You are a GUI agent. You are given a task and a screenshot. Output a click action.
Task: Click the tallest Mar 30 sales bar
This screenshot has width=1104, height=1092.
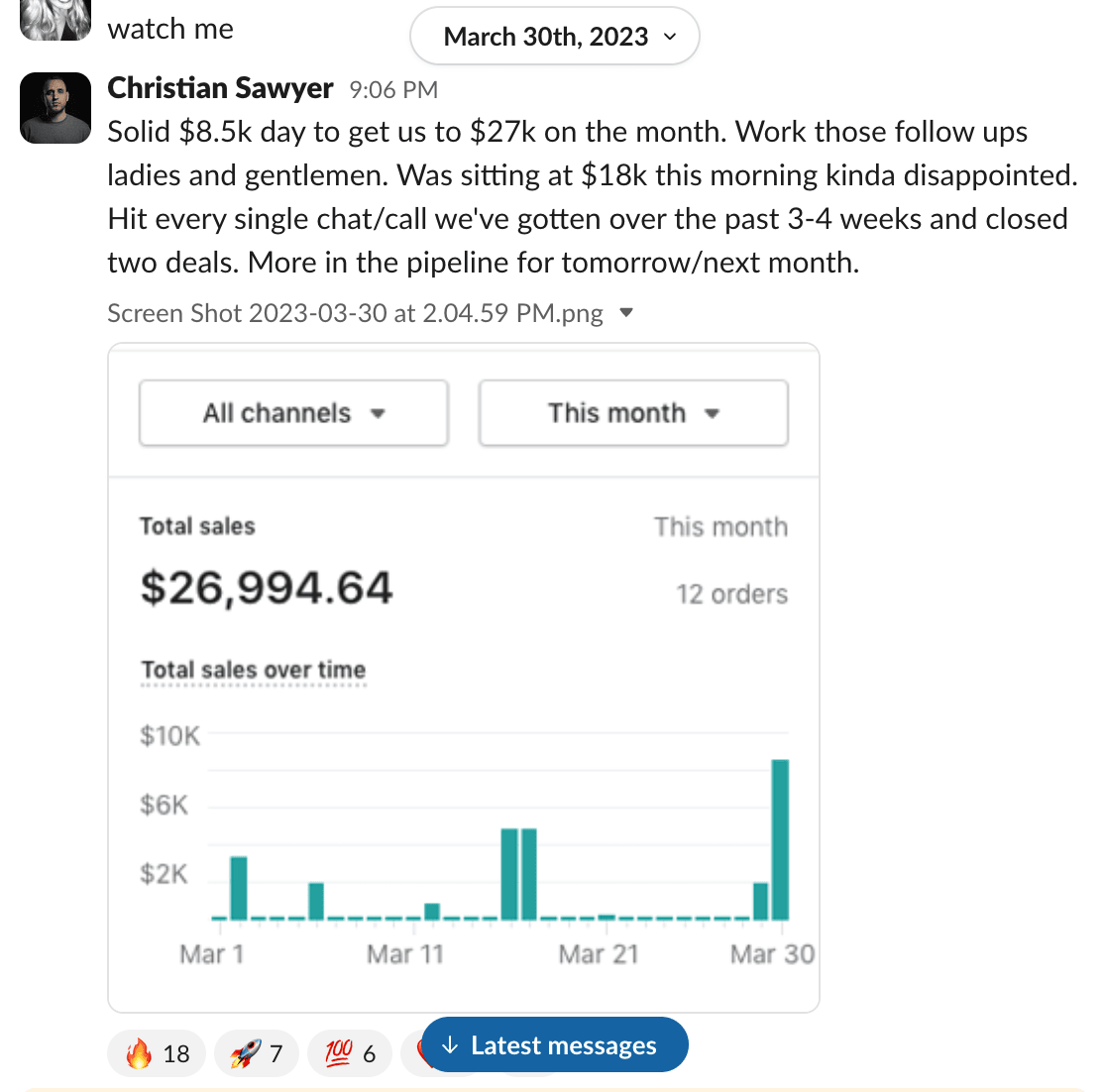coord(780,839)
